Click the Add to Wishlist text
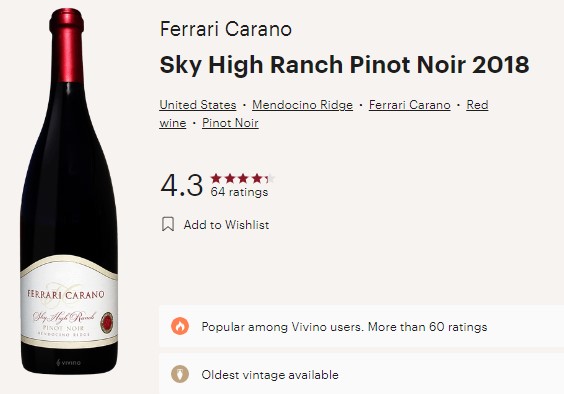The height and width of the screenshot is (394, 564). 226,225
